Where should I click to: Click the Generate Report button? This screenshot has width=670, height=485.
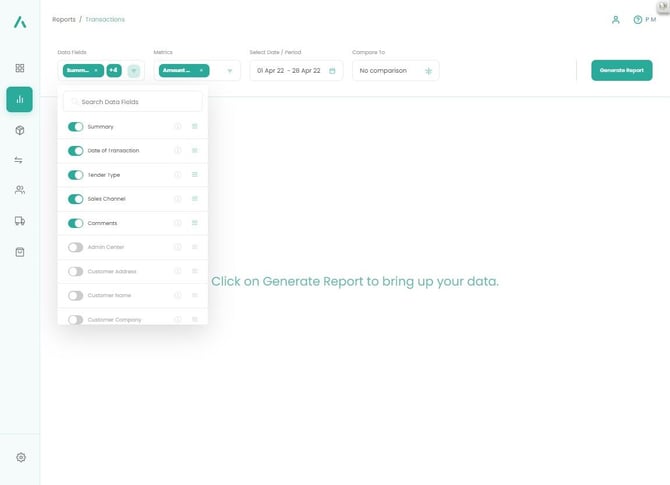[x=621, y=71]
